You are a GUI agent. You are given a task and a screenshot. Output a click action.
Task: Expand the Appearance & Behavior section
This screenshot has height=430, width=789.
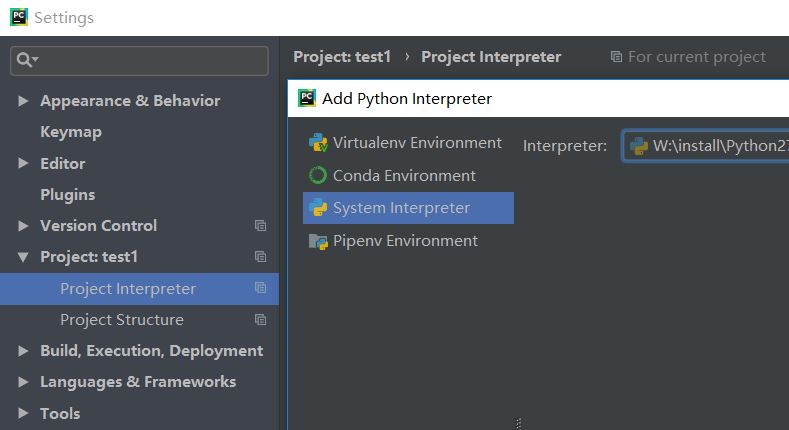click(23, 101)
